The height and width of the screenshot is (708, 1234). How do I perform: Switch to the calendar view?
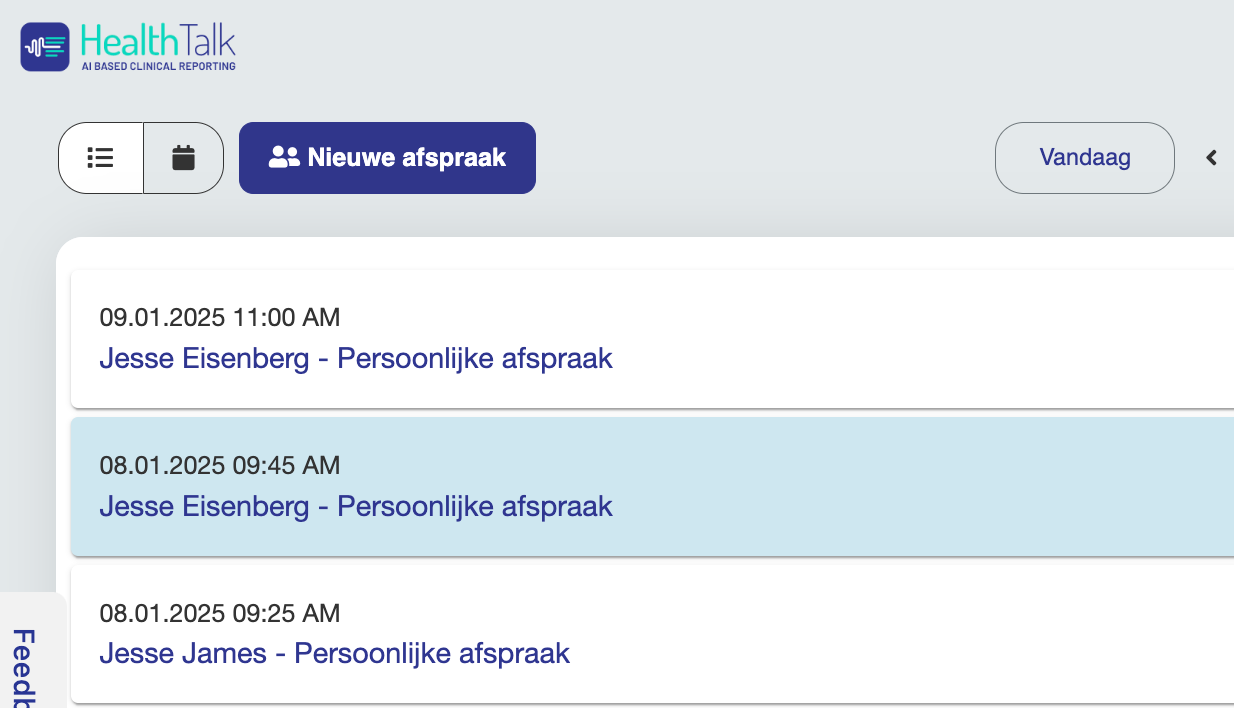(x=183, y=158)
